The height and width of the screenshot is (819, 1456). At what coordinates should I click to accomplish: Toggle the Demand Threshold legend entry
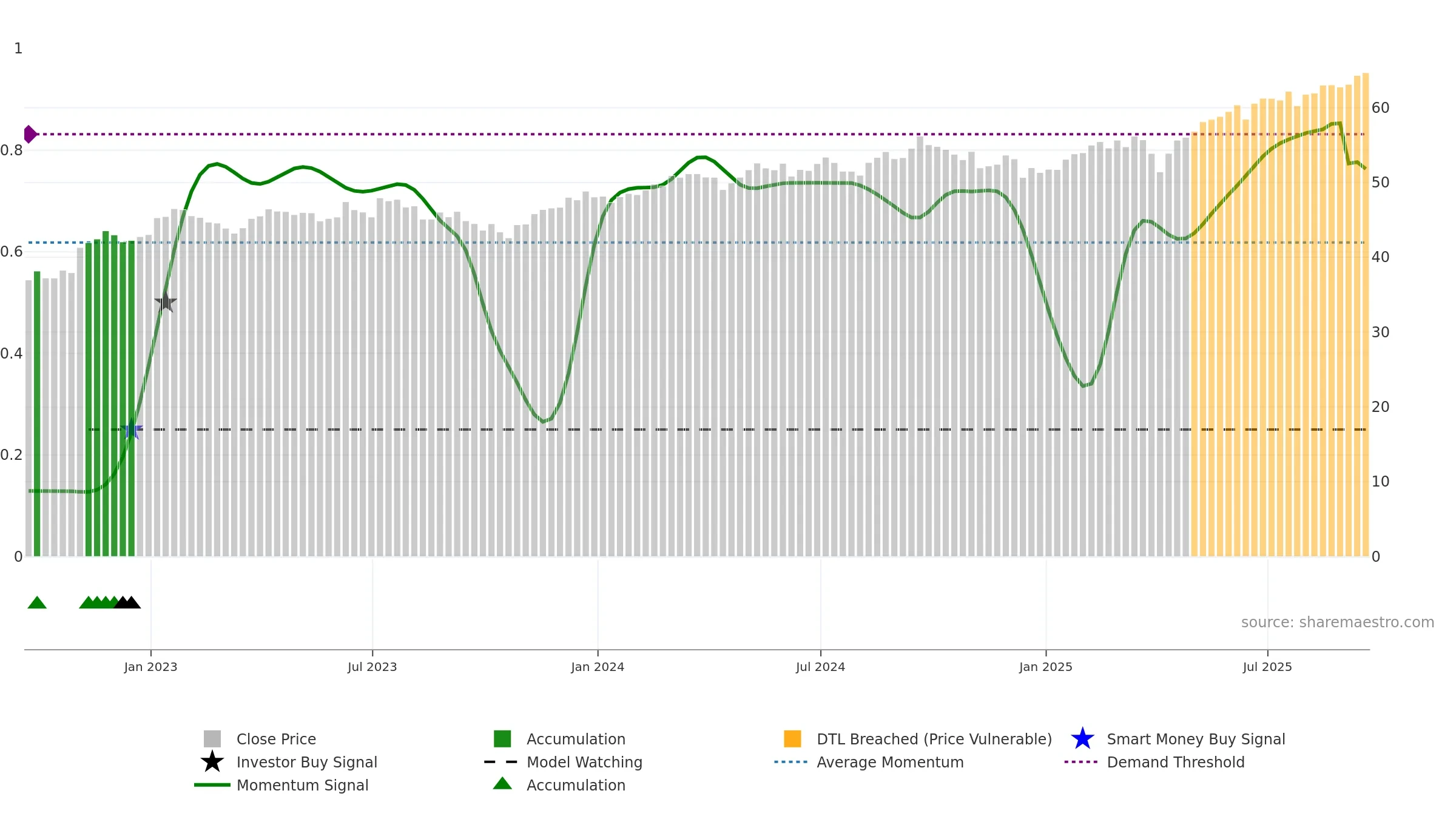click(1154, 762)
